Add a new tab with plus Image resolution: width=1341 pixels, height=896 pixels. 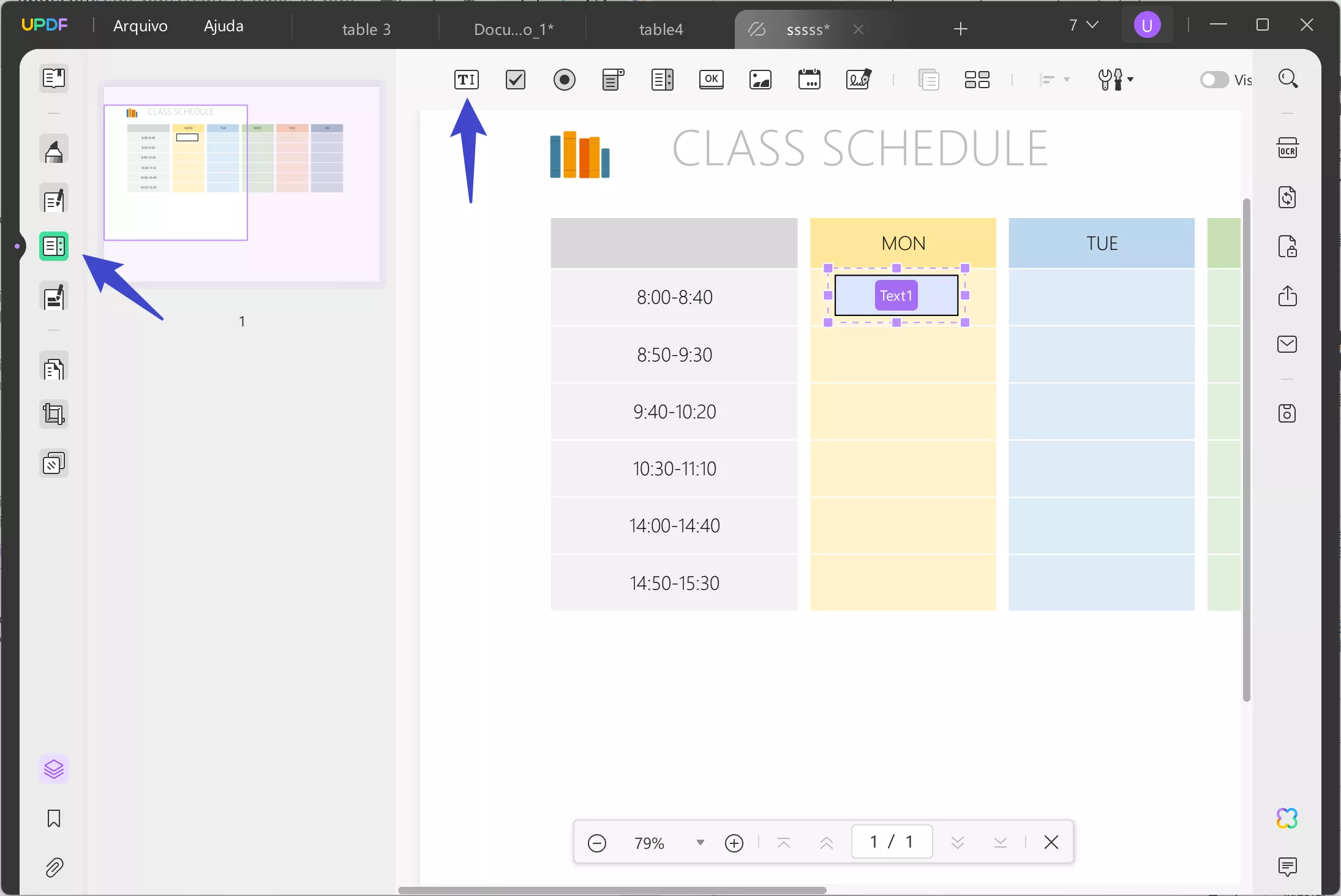click(960, 29)
